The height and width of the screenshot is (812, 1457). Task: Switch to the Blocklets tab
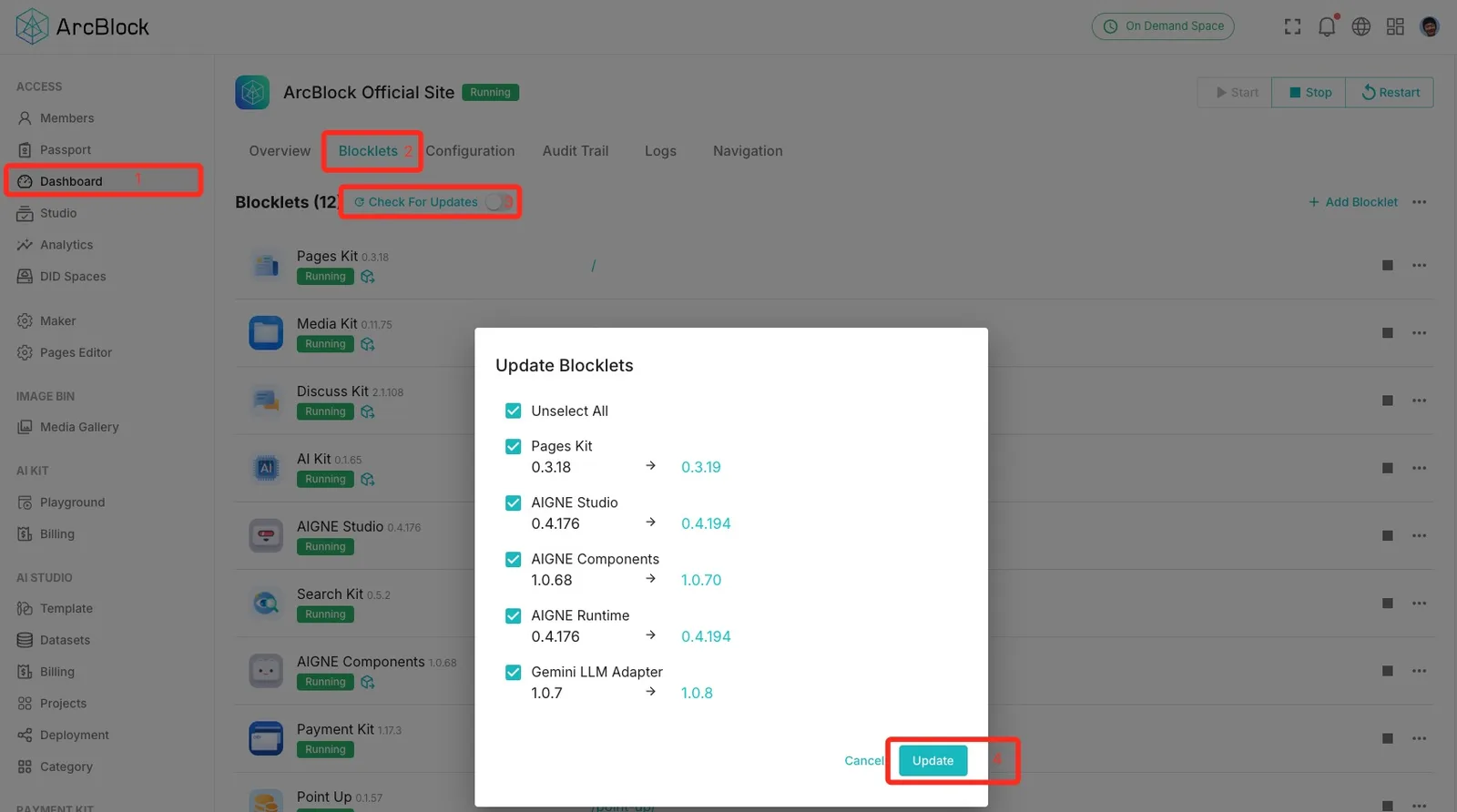368,151
